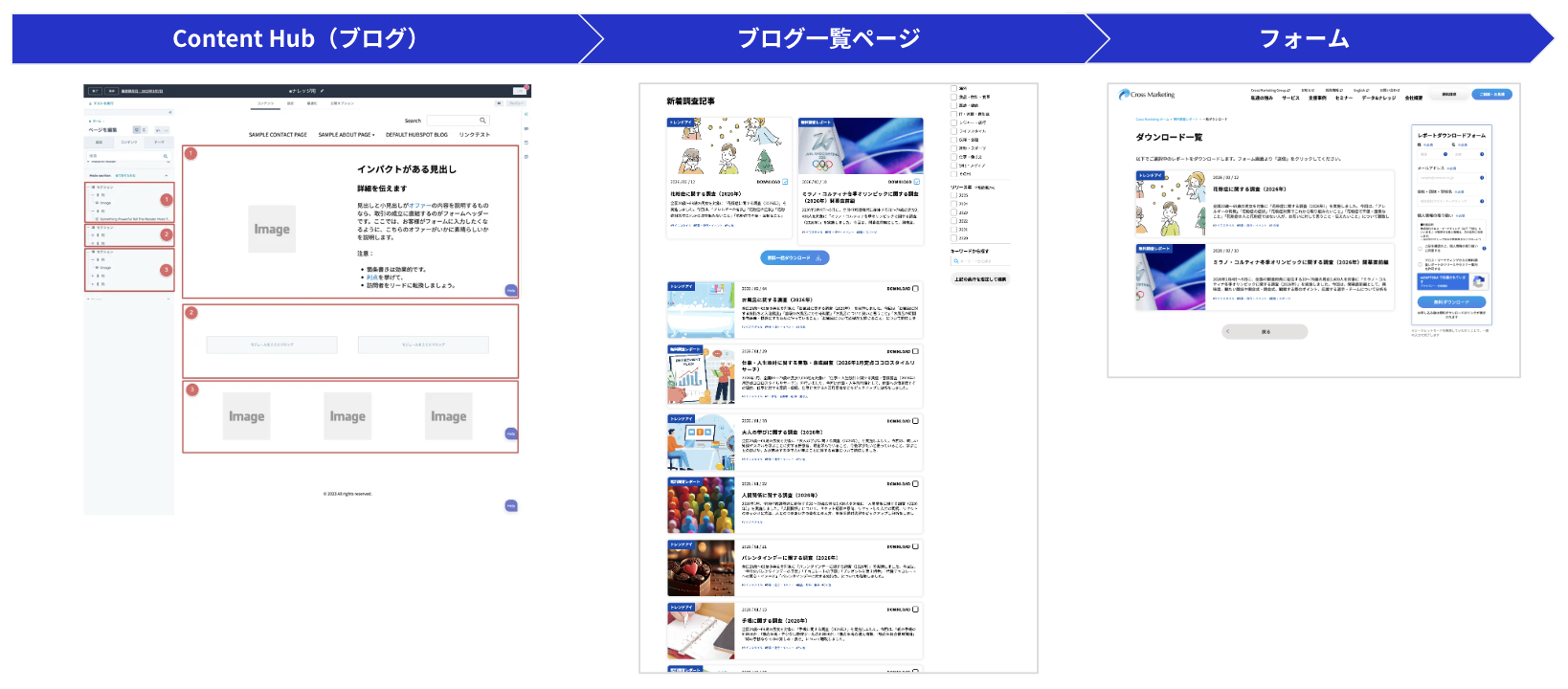Screen dimensions: 1568x689
Task: Open サービス in the Cross Marketing navigation
Action: coord(1290,98)
